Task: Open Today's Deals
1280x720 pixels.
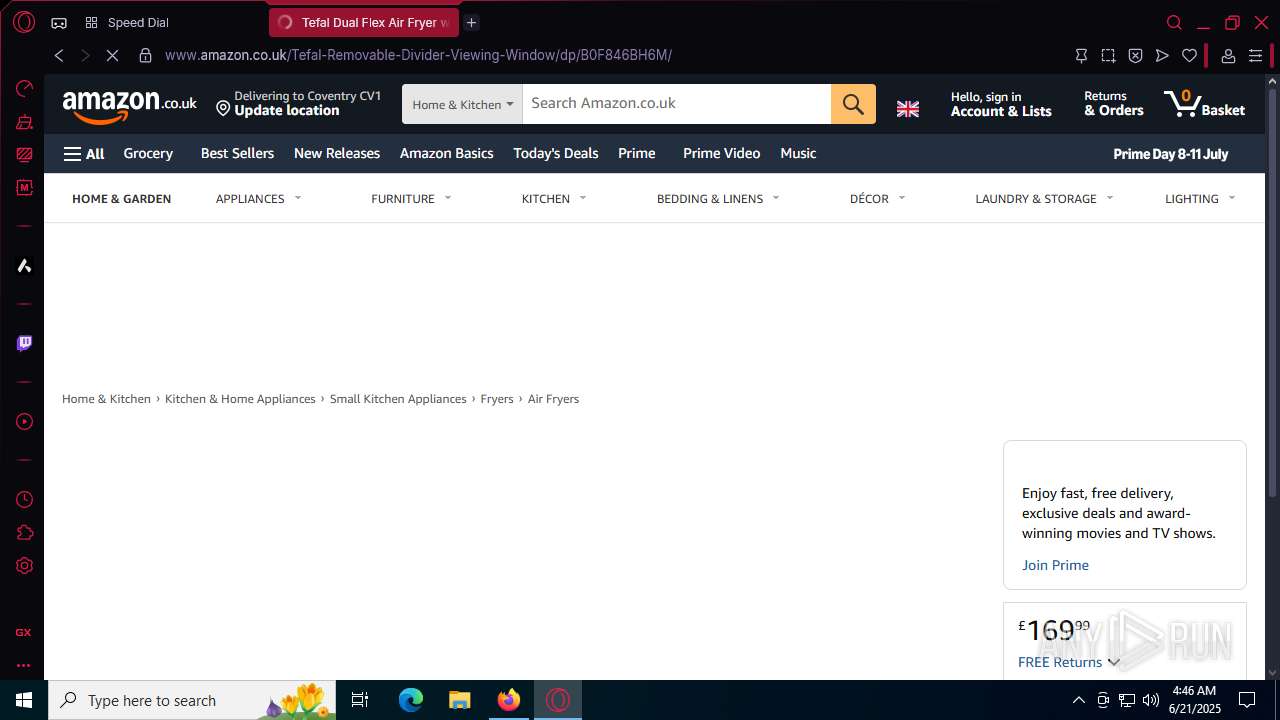Action: tap(556, 153)
